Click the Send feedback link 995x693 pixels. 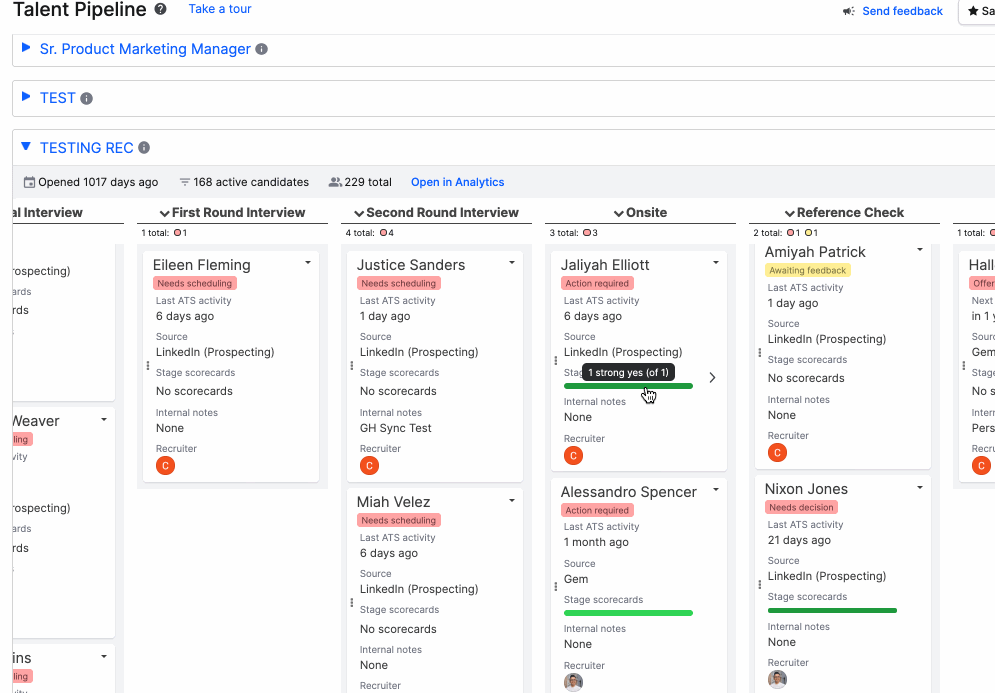tap(902, 11)
